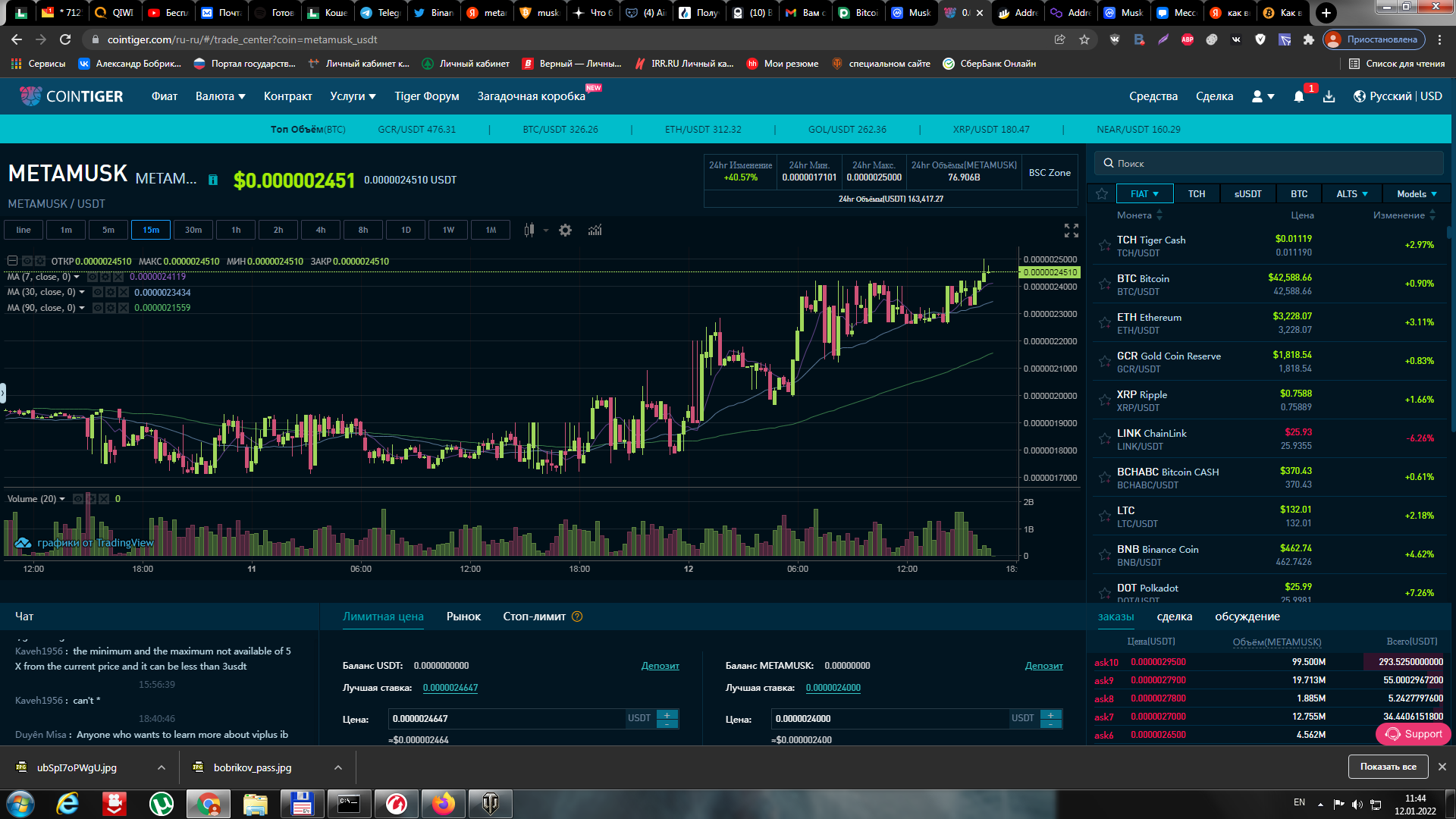The height and width of the screenshot is (819, 1456).
Task: Expand the Услуги menu
Action: pyautogui.click(x=353, y=96)
